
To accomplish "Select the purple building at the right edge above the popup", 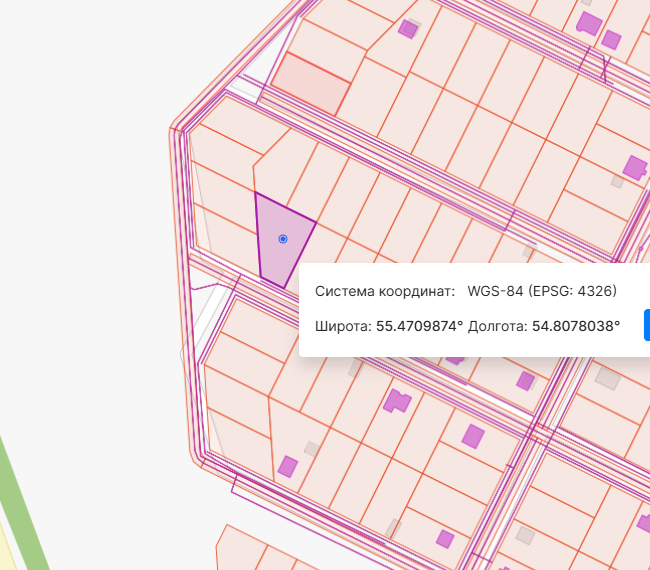I will 635,167.
